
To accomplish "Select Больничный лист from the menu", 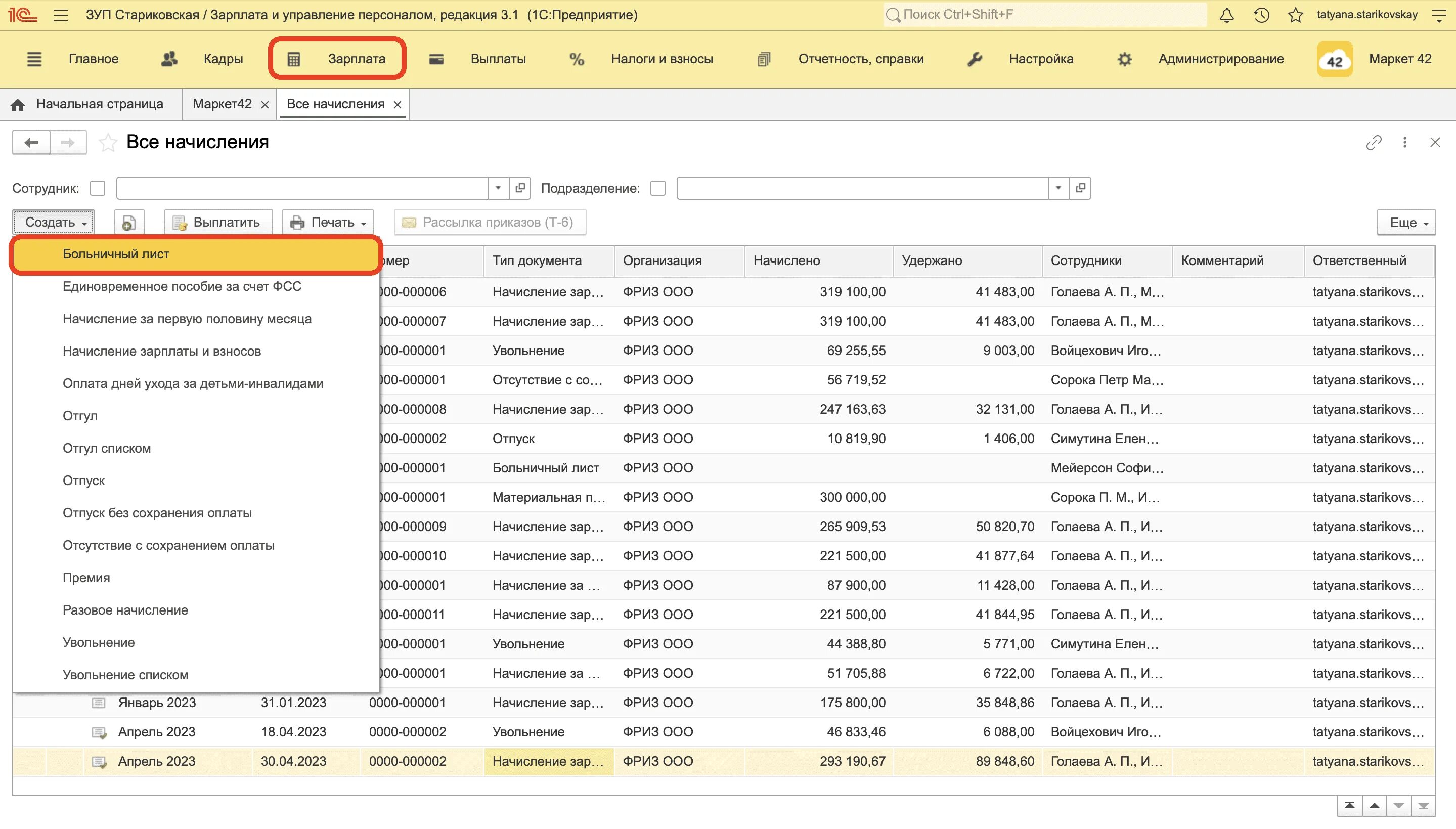I will (x=196, y=254).
